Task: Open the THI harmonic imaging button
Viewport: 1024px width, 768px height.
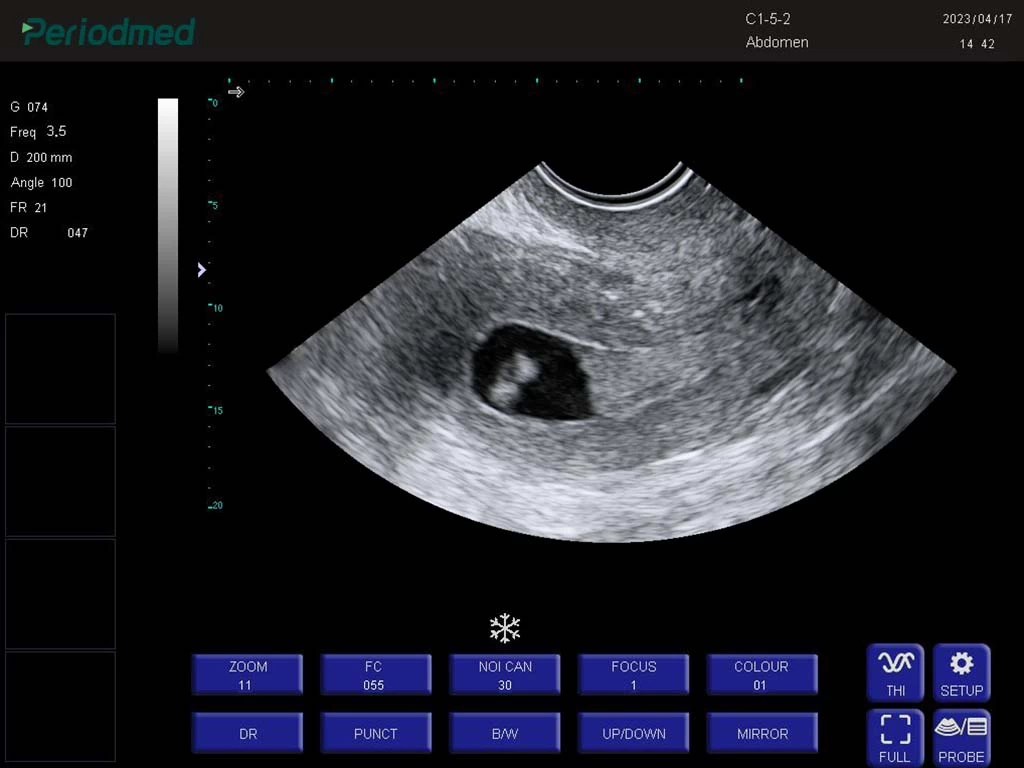Action: pos(895,673)
